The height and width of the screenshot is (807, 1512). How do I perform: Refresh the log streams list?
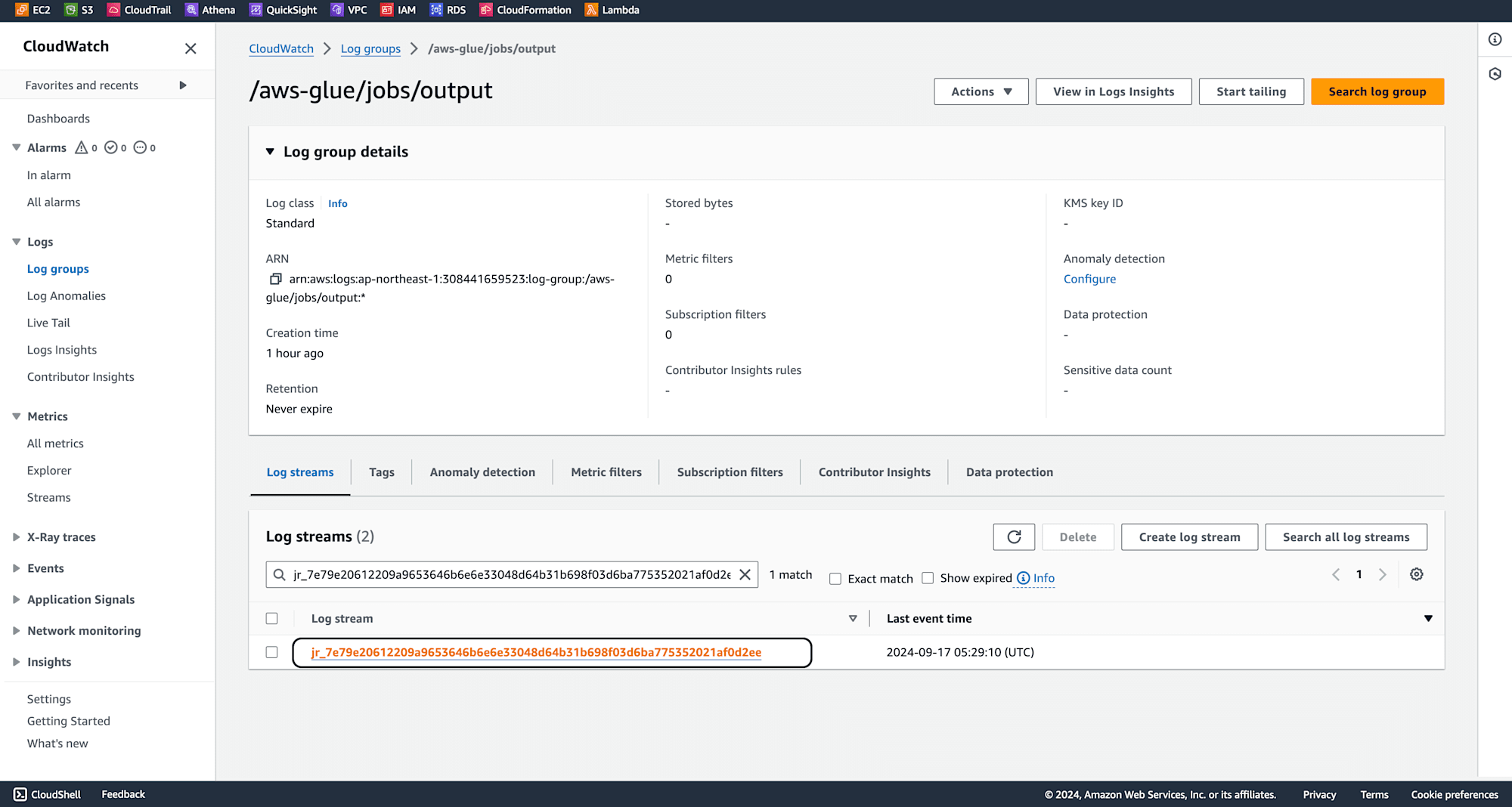1014,537
